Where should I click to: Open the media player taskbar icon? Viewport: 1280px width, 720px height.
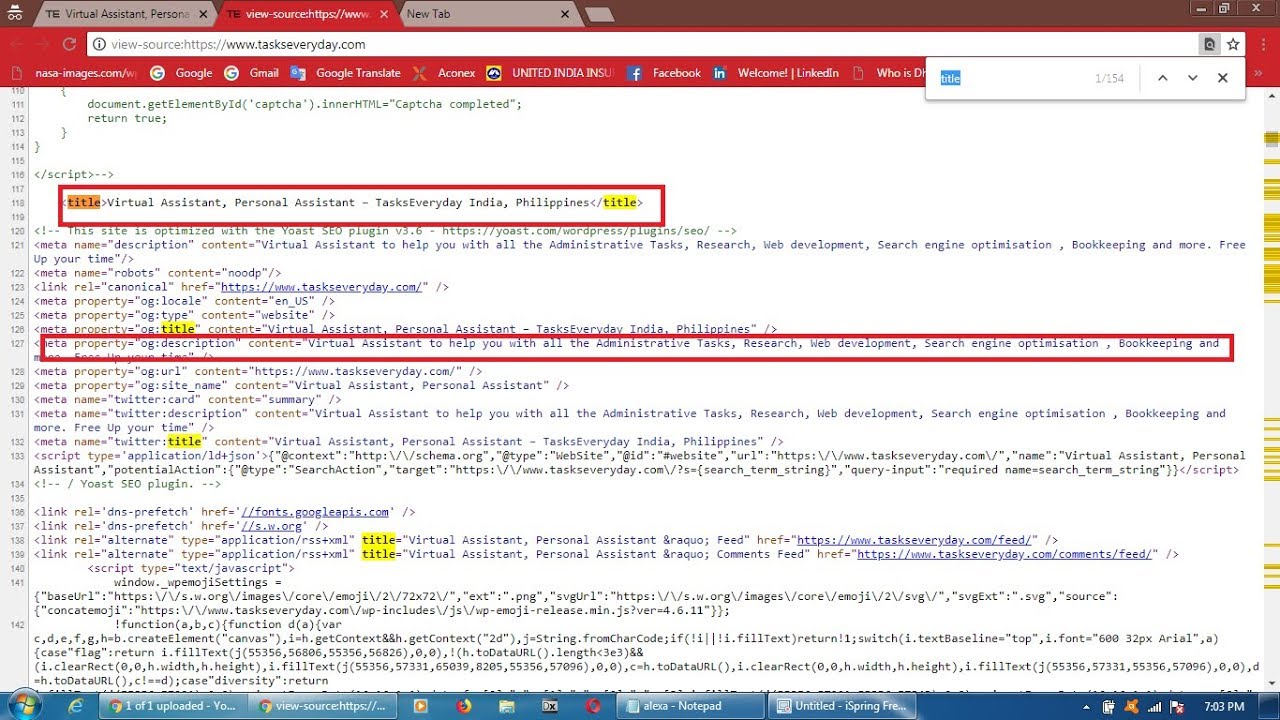419,705
